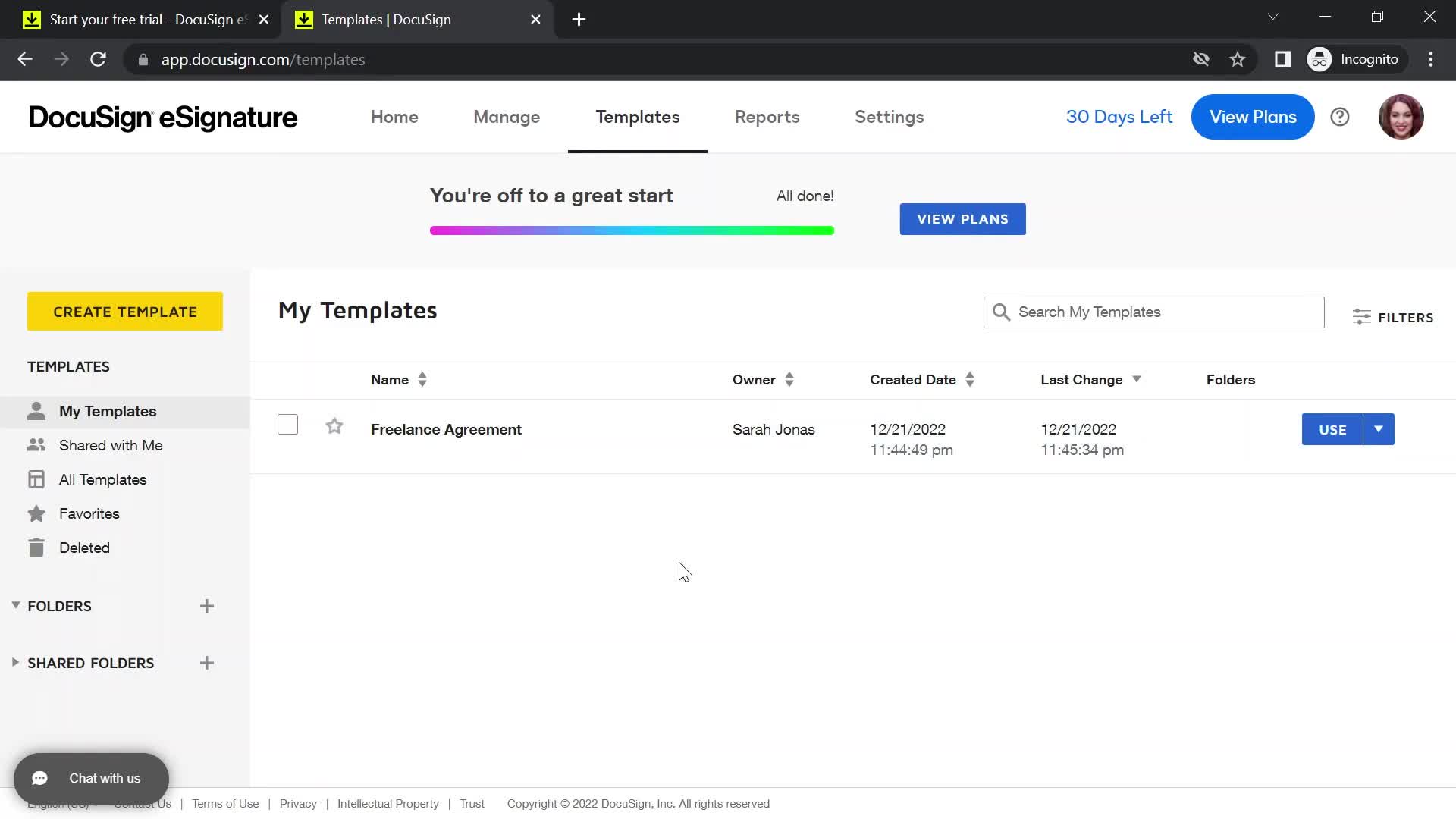
Task: Open the Templates tab
Action: pos(636,116)
